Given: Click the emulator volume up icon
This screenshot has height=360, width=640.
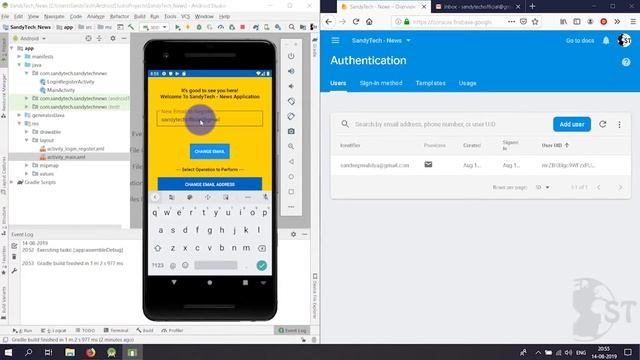Looking at the screenshot, I should [x=291, y=71].
